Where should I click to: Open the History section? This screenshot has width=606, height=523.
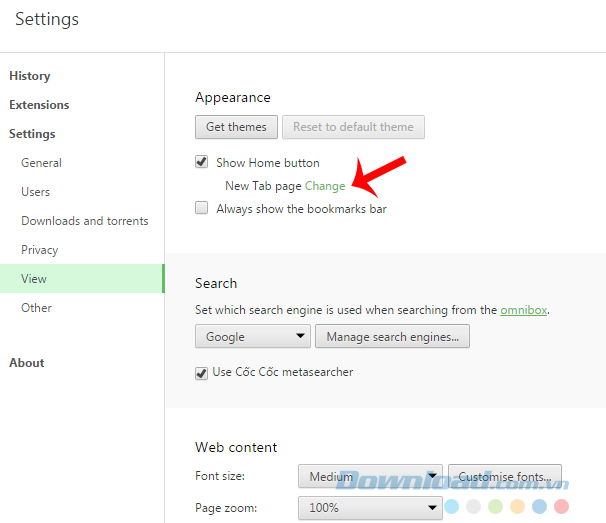[x=29, y=76]
